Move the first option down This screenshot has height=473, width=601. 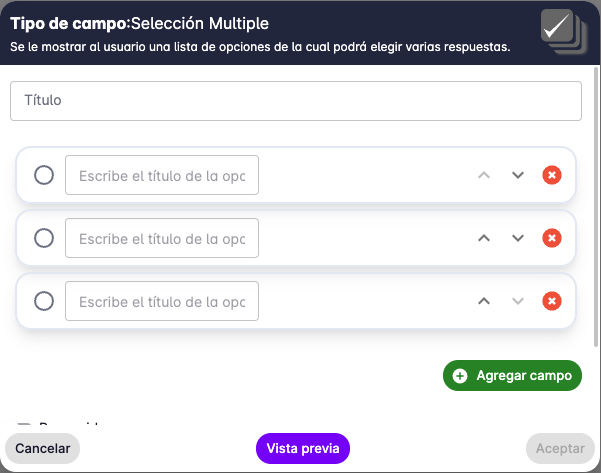click(x=518, y=175)
